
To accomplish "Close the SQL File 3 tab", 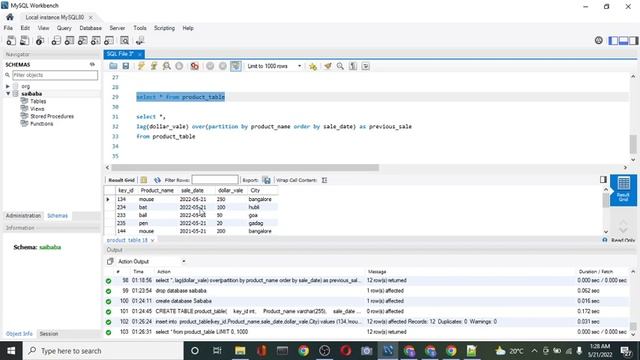I will click(x=140, y=54).
